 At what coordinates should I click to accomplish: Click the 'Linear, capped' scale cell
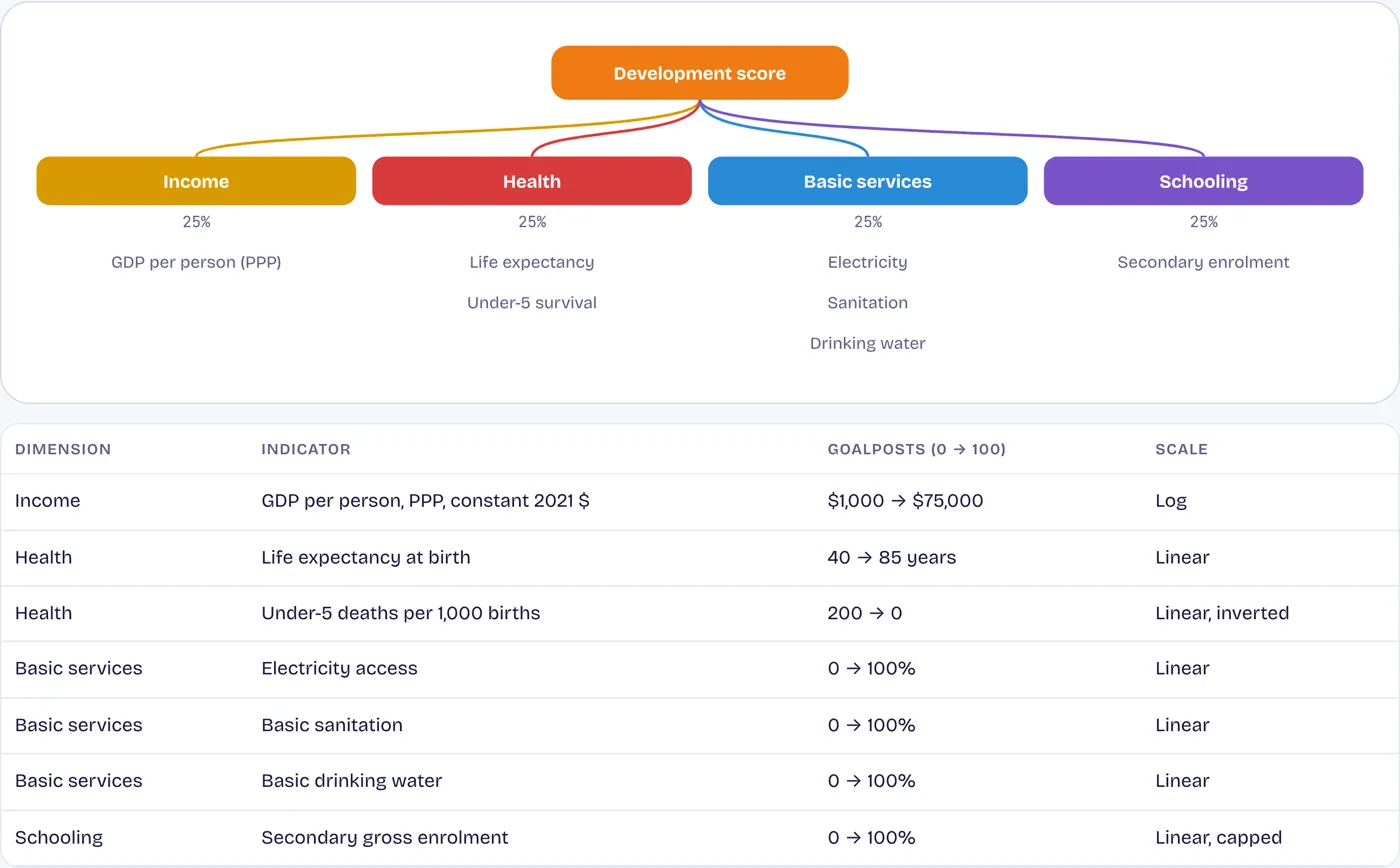pyautogui.click(x=1218, y=838)
